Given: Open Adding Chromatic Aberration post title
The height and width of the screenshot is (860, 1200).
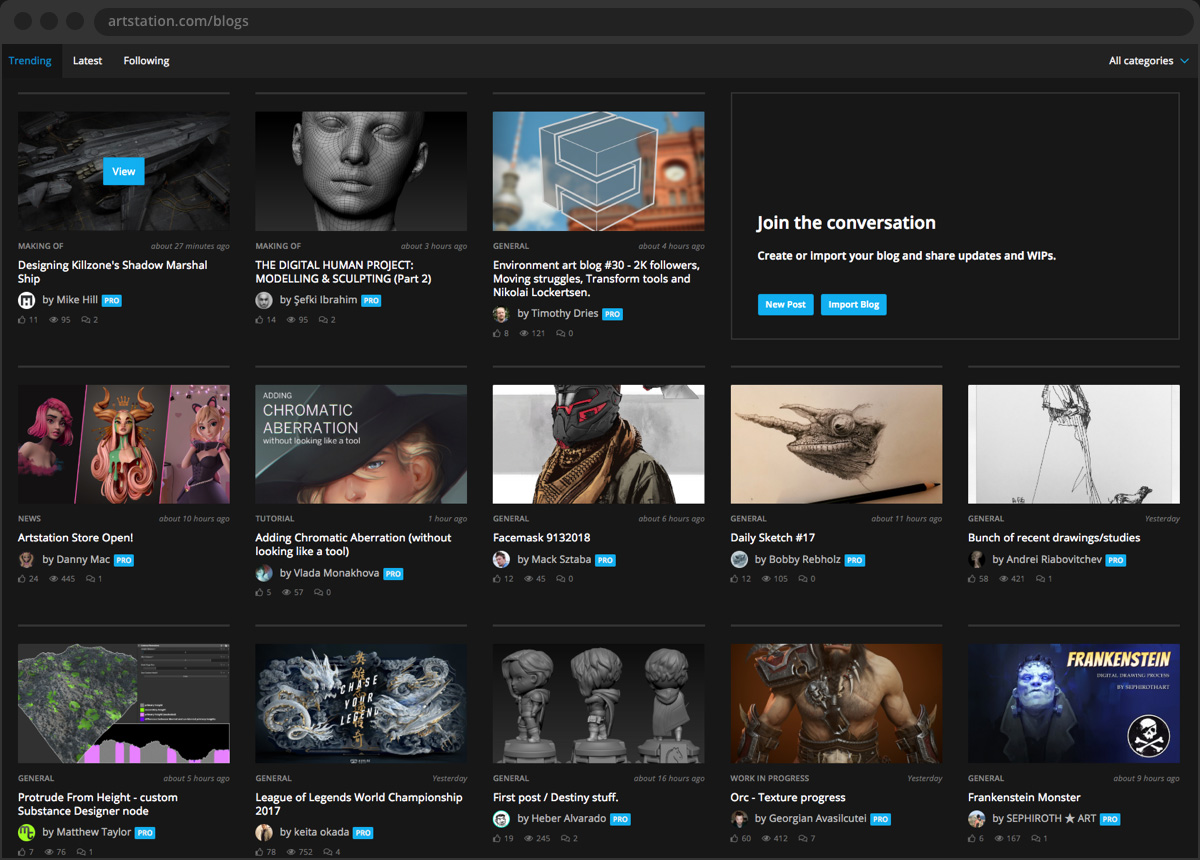Looking at the screenshot, I should pyautogui.click(x=353, y=544).
